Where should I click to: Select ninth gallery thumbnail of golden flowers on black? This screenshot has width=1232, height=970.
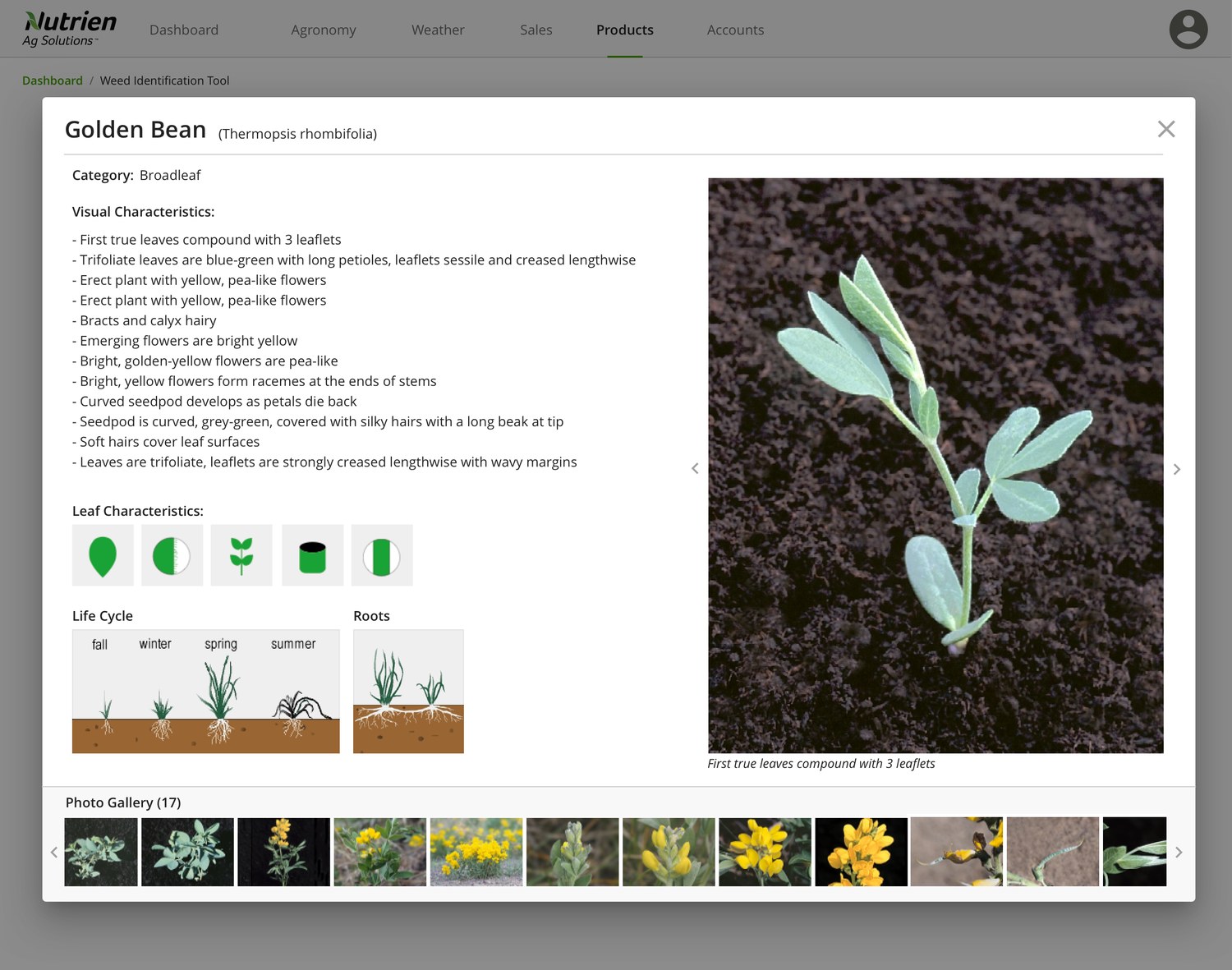coord(861,852)
